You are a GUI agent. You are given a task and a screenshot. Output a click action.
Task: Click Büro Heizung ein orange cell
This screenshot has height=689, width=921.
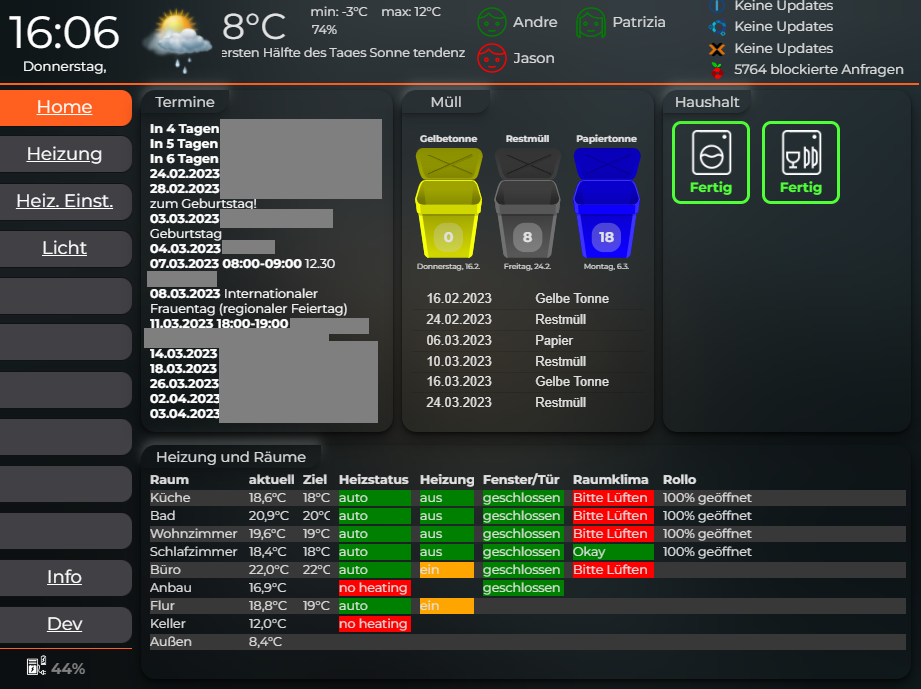[446, 570]
